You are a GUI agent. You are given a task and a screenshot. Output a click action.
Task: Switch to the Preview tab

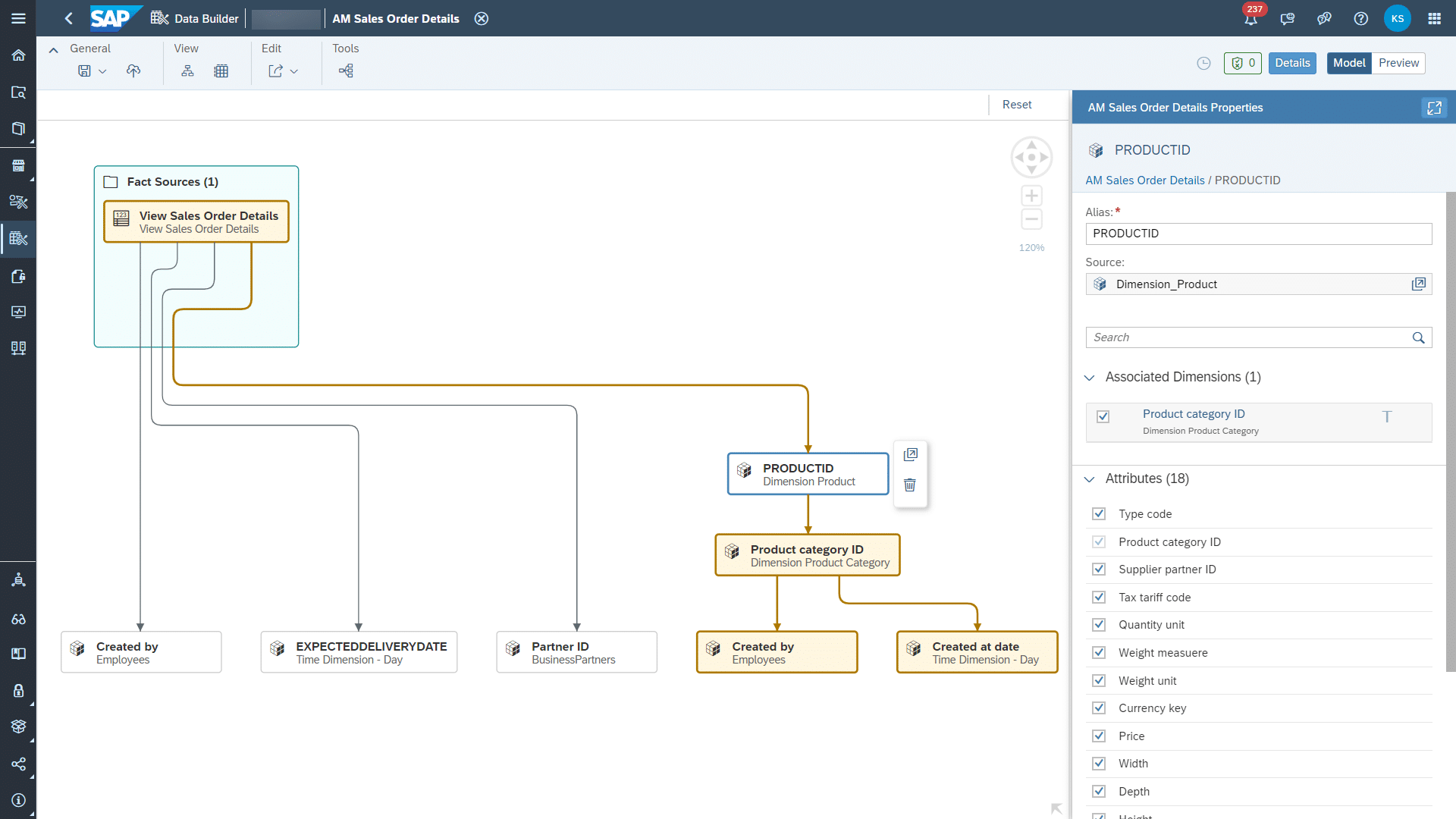pyautogui.click(x=1400, y=63)
